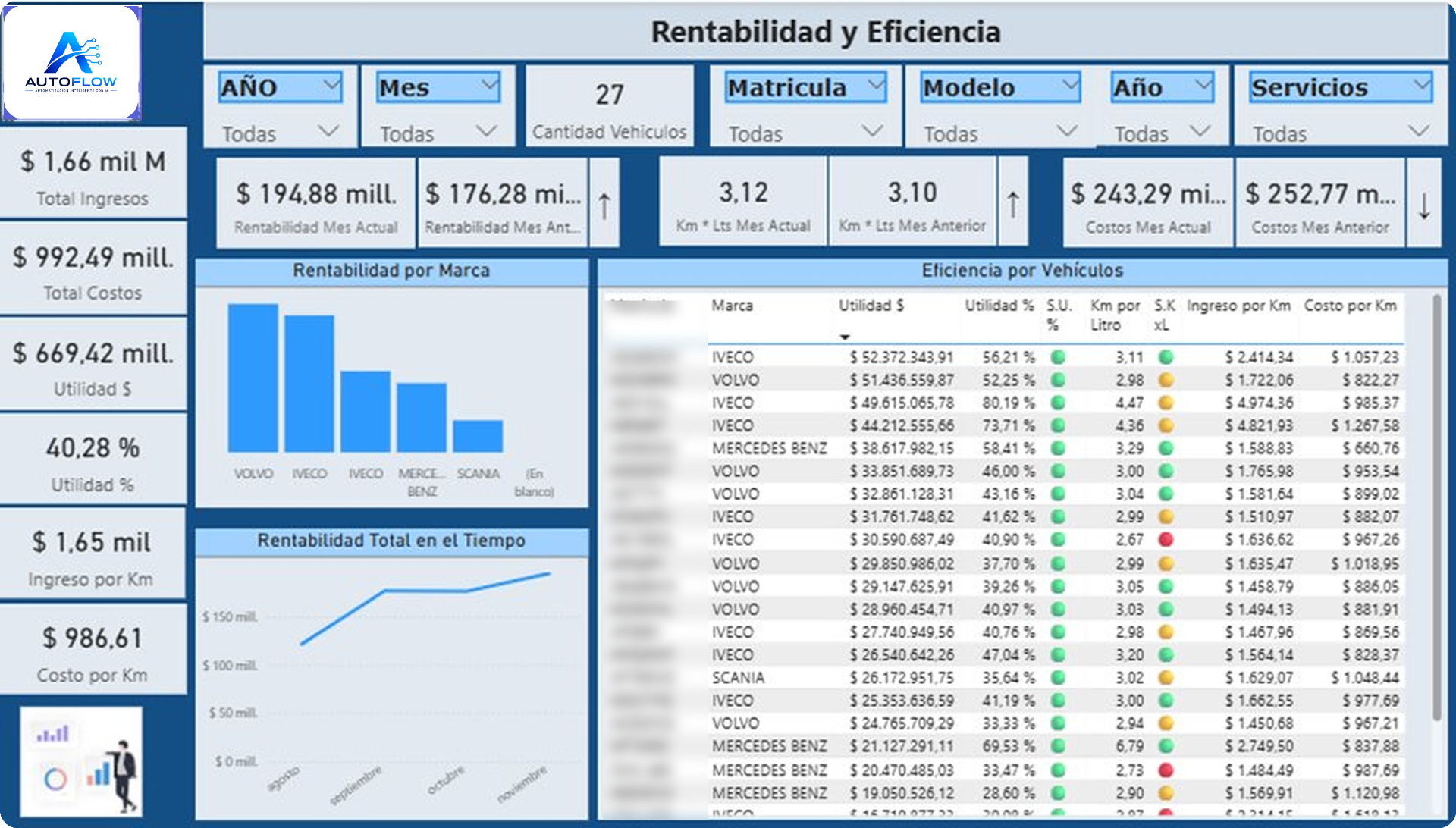This screenshot has width=1456, height=828.
Task: Expand the Matricula header chevron
Action: tap(876, 85)
